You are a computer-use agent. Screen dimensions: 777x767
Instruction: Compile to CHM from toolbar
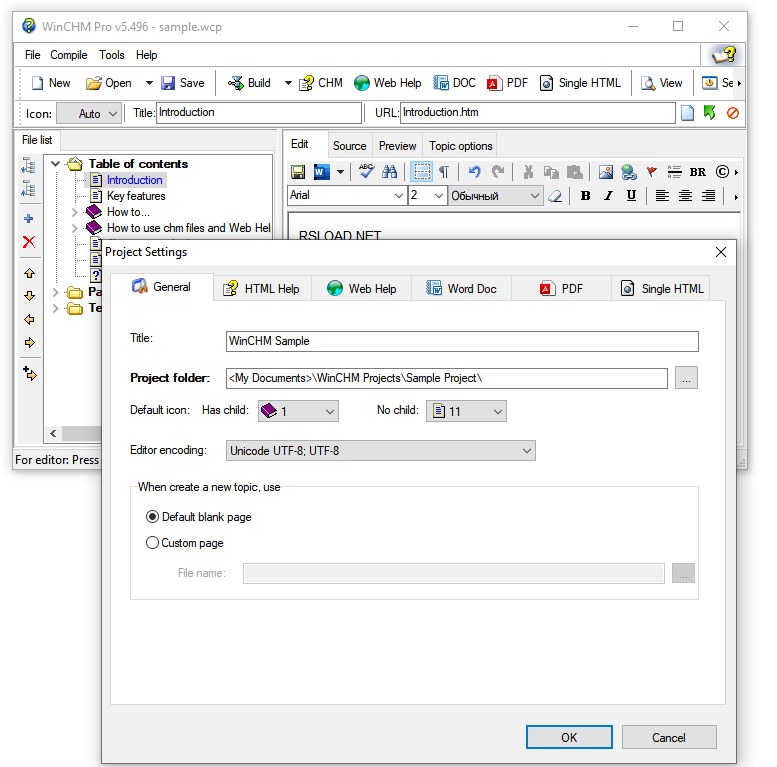pyautogui.click(x=321, y=83)
